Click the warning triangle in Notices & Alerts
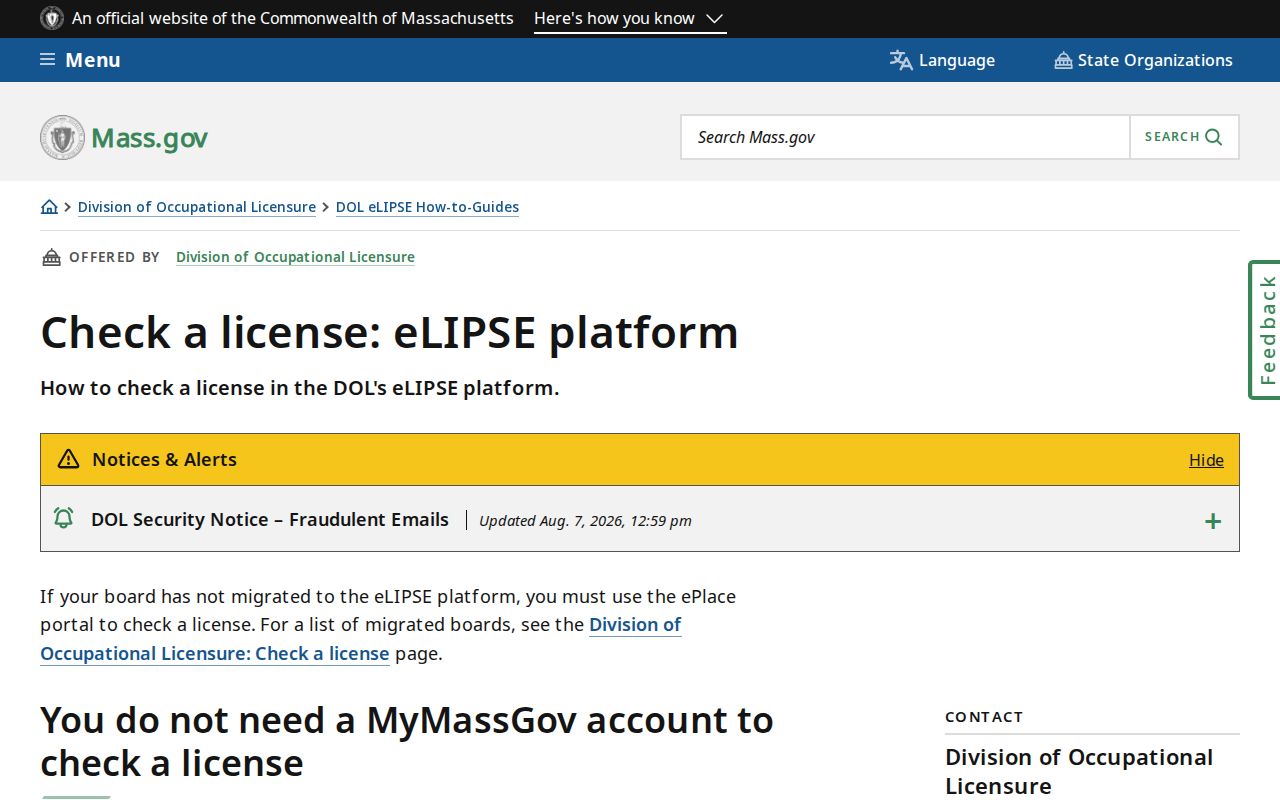Screen dimensions: 1280x800 (68, 459)
